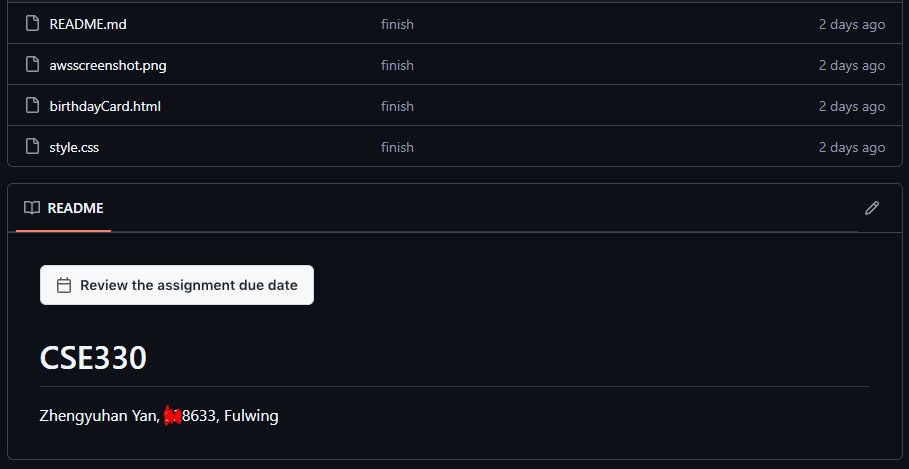Image resolution: width=909 pixels, height=469 pixels.
Task: Click the file icon beside birthdayCard.html
Action: (32, 106)
